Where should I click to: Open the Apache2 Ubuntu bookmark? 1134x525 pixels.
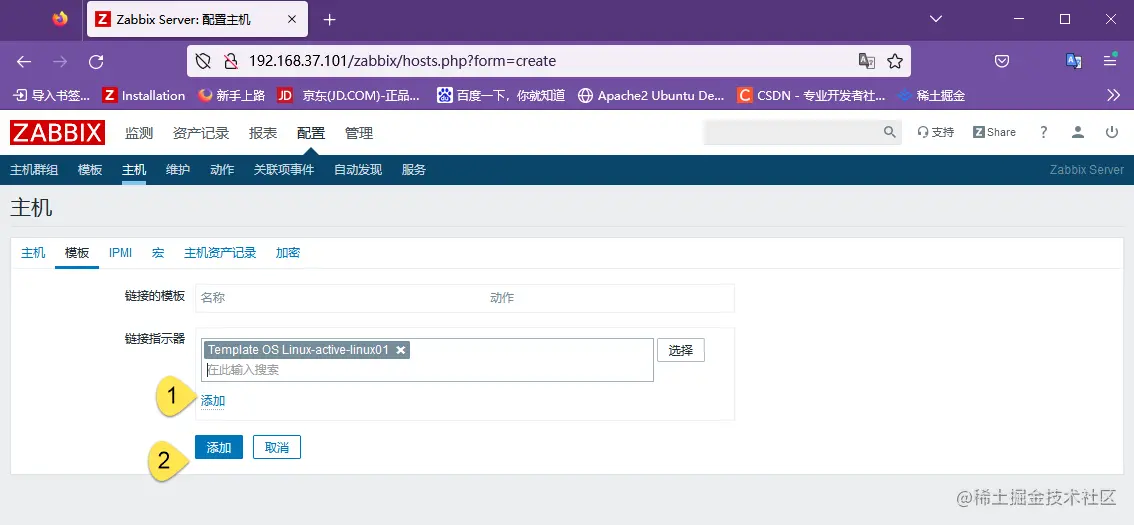651,95
